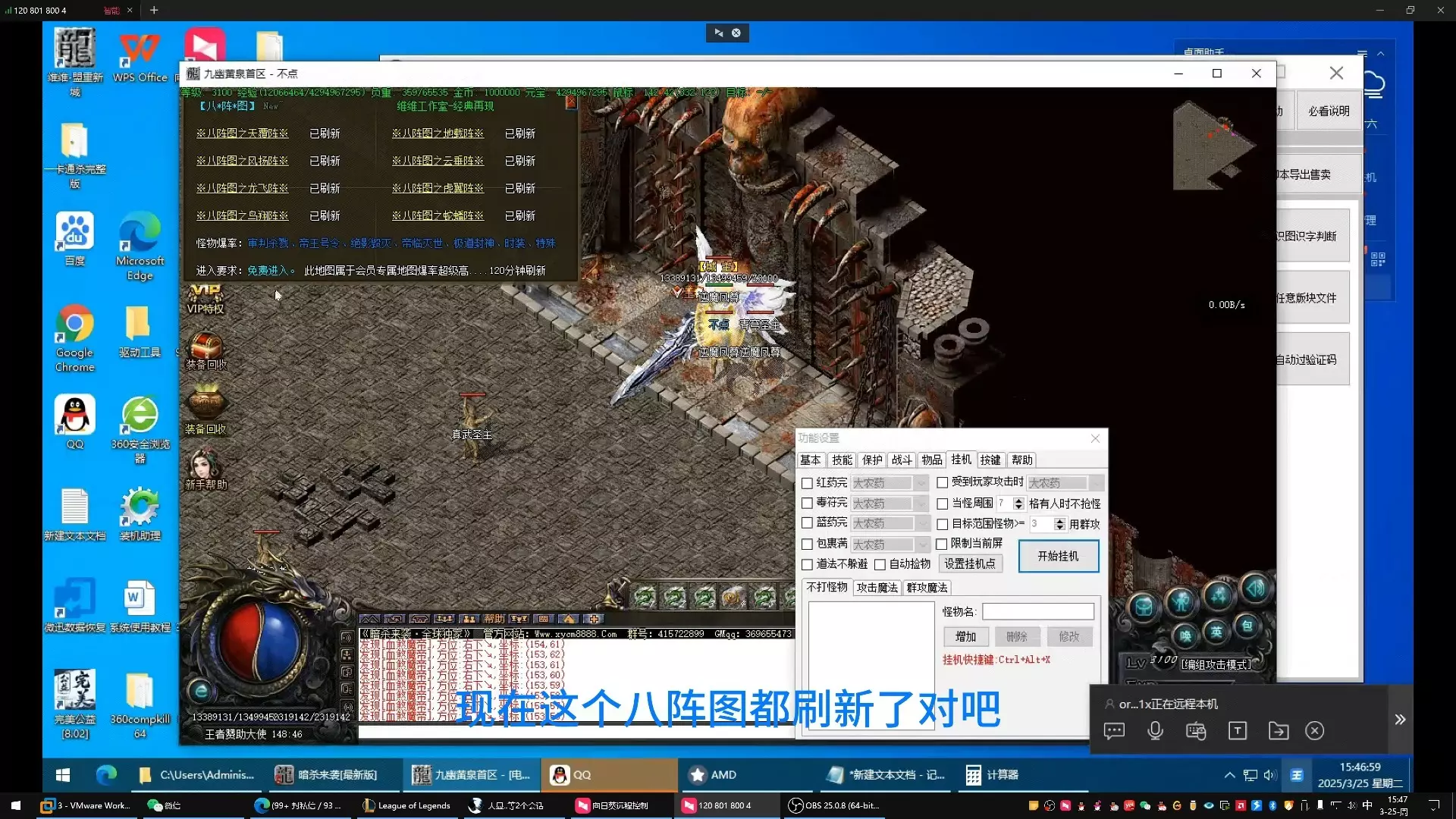Viewport: 1456px width, 819px height.
Task: Select the 系统使用教程 document icon
Action: point(140,607)
